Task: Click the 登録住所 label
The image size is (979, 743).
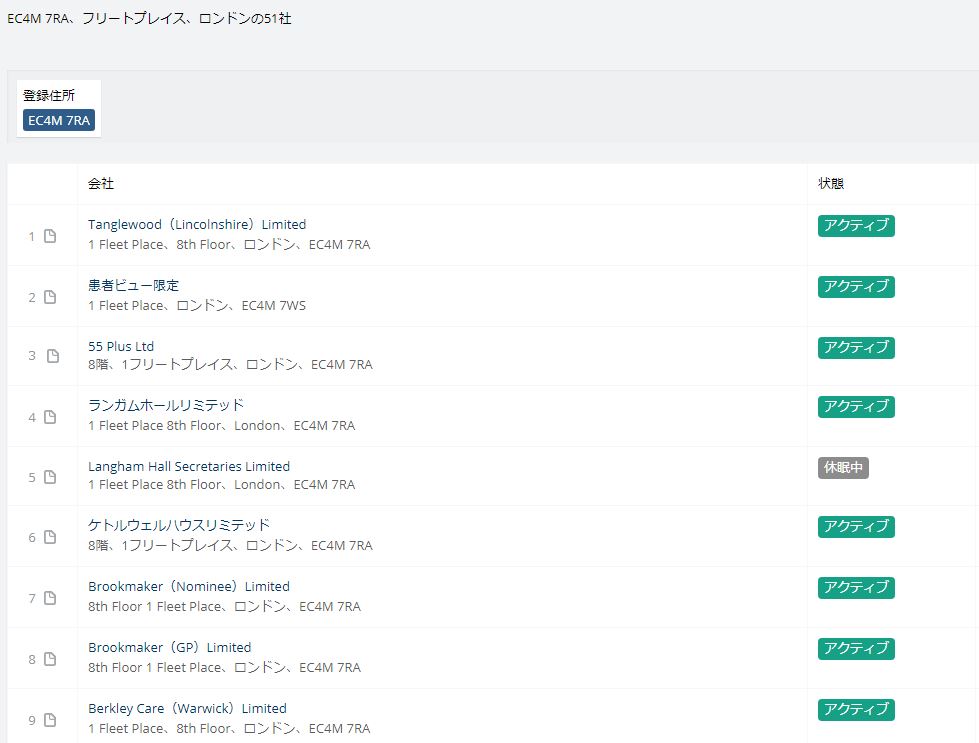Action: point(49,96)
